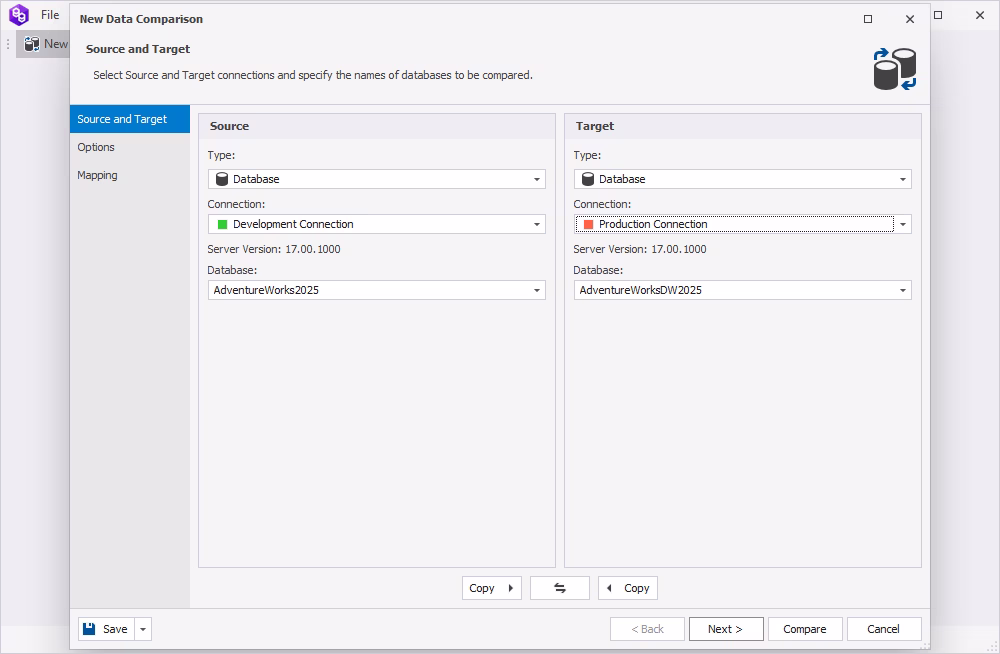Click the Source panel header
This screenshot has width=1000, height=654.
[376, 126]
